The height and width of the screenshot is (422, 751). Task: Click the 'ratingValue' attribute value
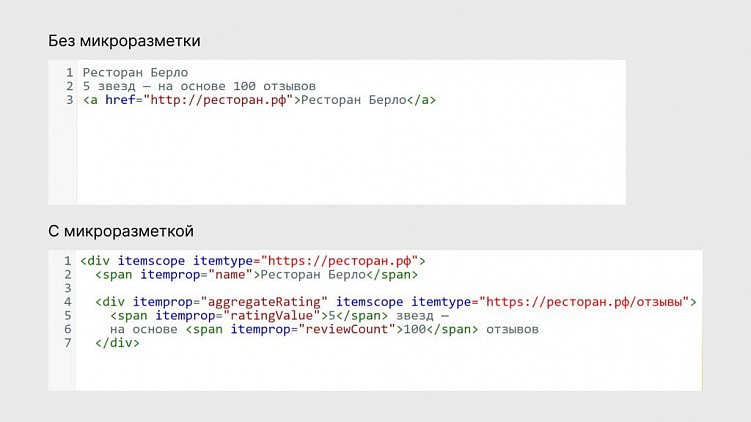pos(272,316)
